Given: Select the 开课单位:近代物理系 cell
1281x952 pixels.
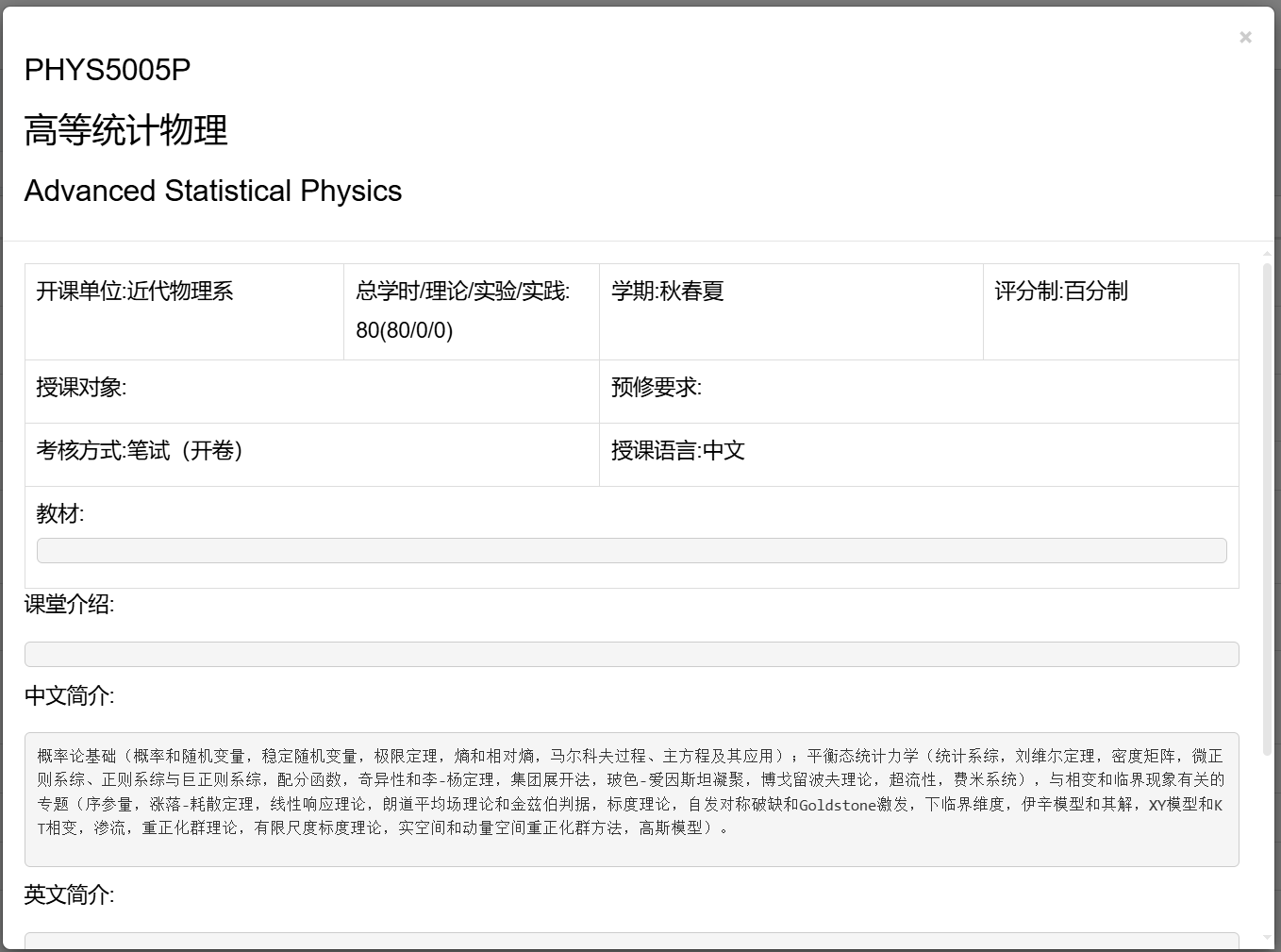Looking at the screenshot, I should click(x=184, y=311).
